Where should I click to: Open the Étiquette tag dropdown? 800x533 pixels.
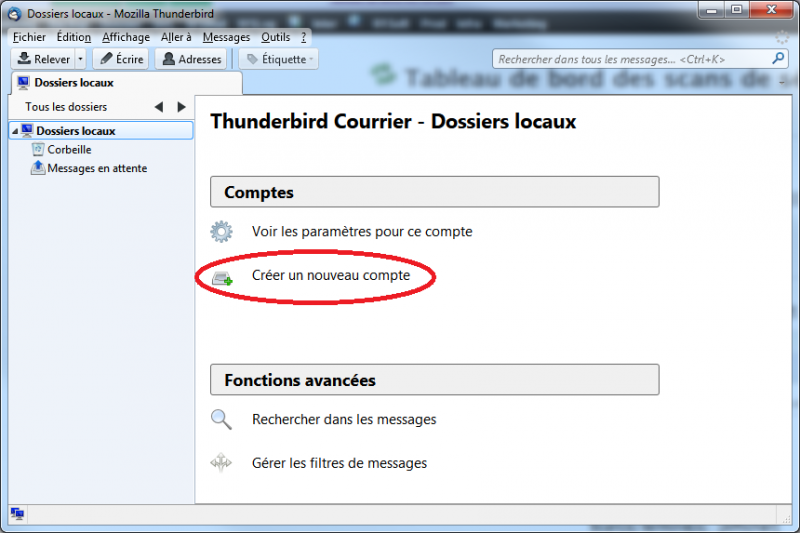[x=279, y=59]
